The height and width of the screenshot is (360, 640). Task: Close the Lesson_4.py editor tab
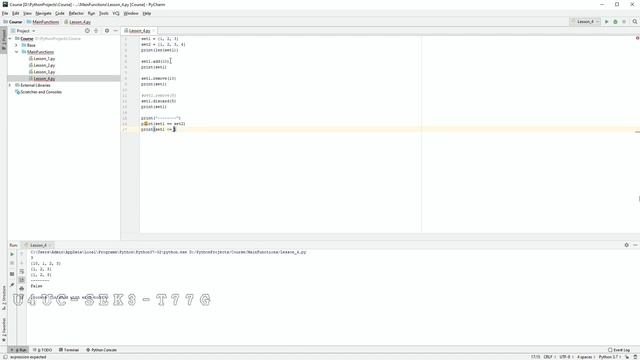point(154,31)
